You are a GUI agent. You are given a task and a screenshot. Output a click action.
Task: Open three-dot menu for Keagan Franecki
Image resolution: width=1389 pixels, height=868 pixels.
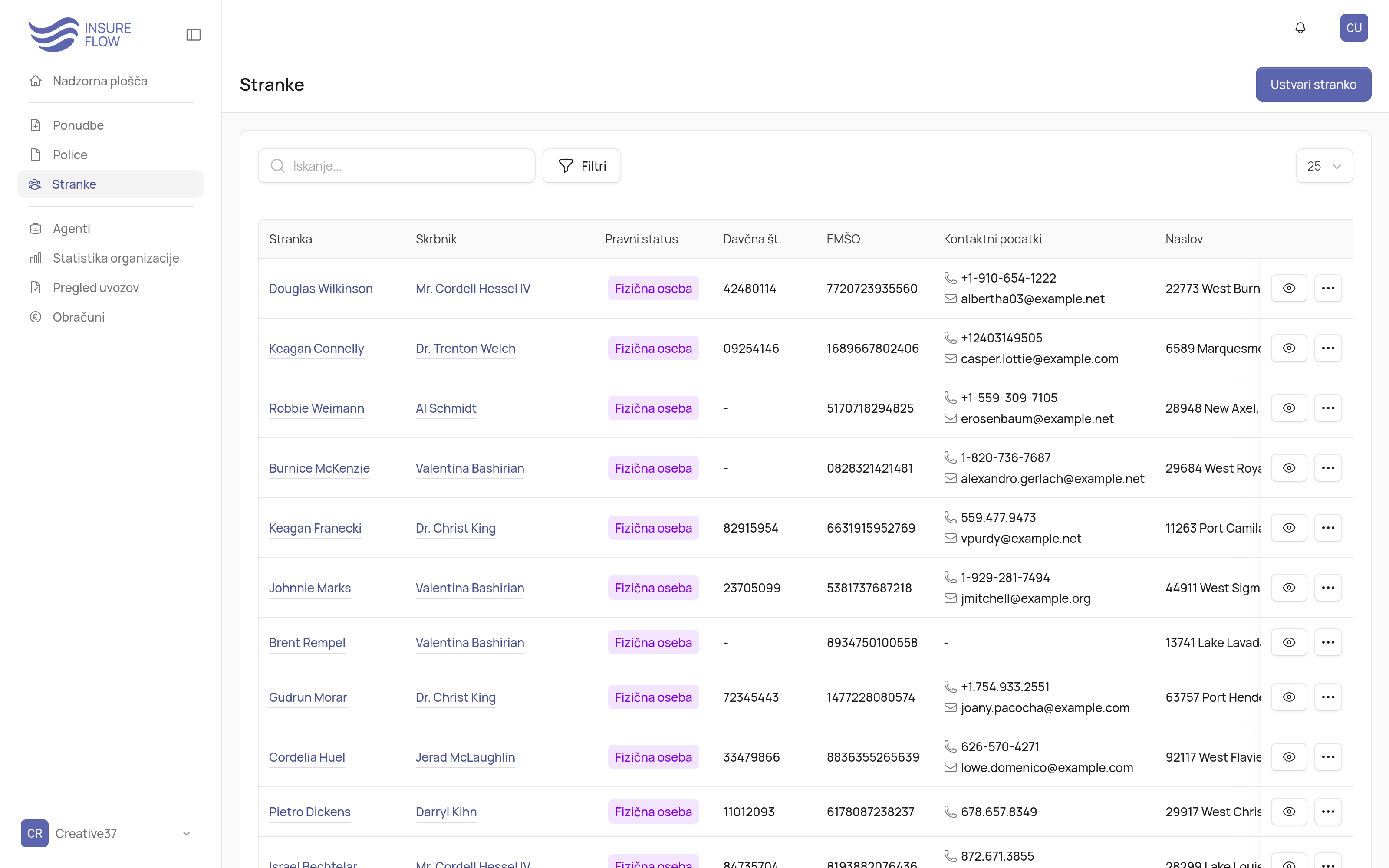click(x=1328, y=528)
